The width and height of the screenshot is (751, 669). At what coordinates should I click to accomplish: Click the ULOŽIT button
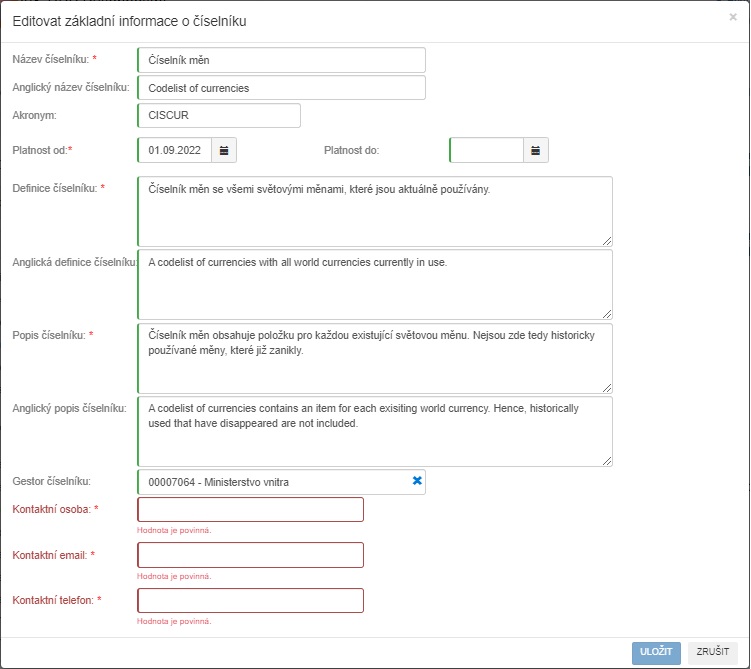(656, 652)
